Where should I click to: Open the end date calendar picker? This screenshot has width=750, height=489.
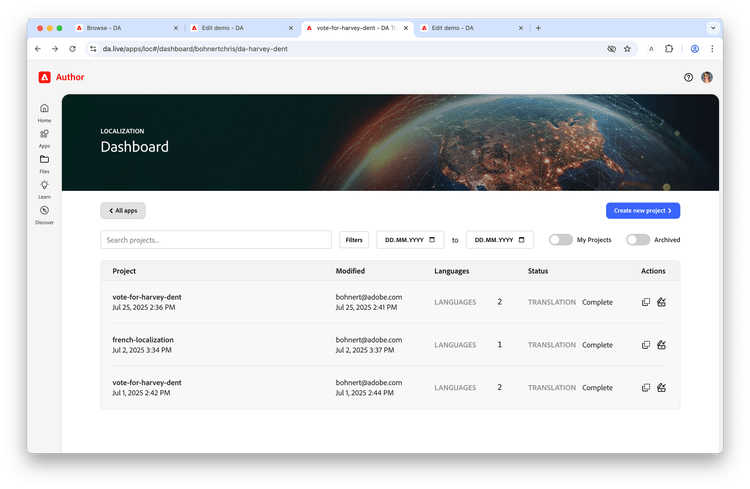[521, 240]
